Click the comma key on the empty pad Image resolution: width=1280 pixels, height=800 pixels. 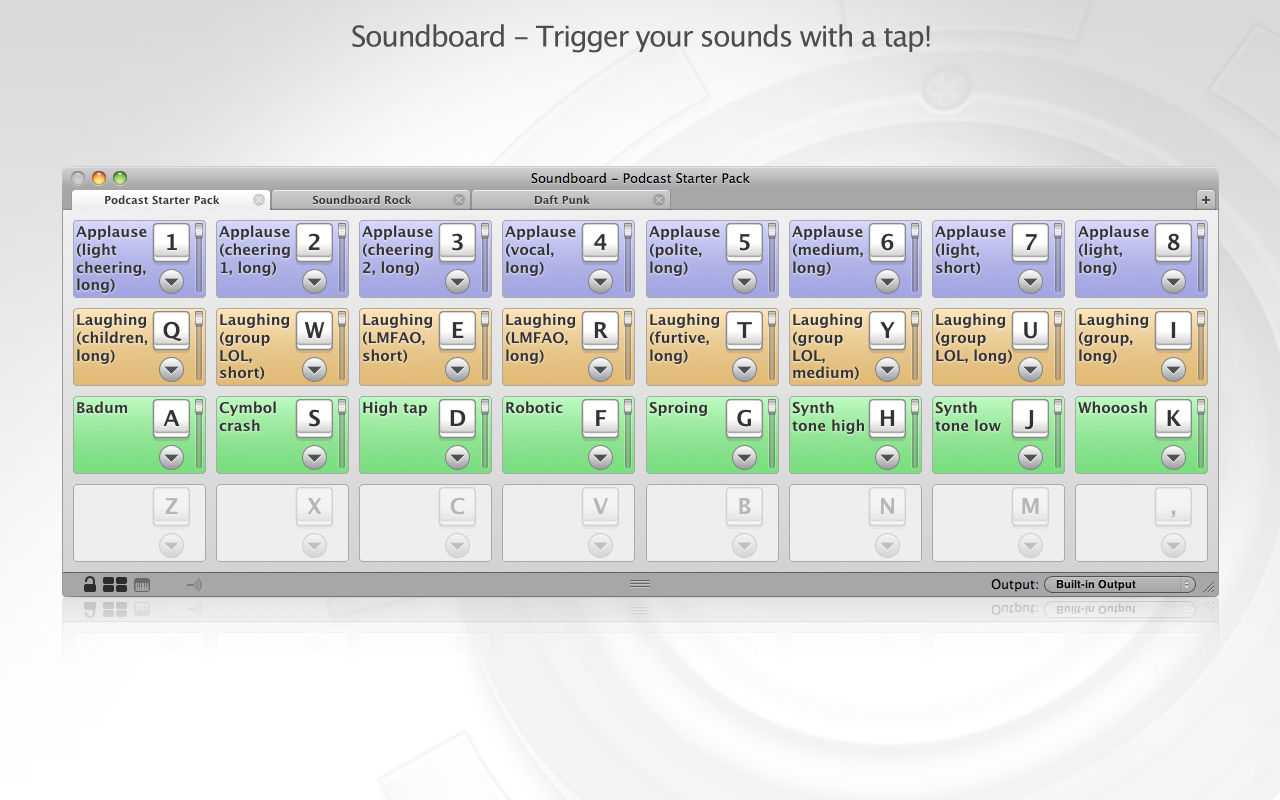pyautogui.click(x=1173, y=507)
